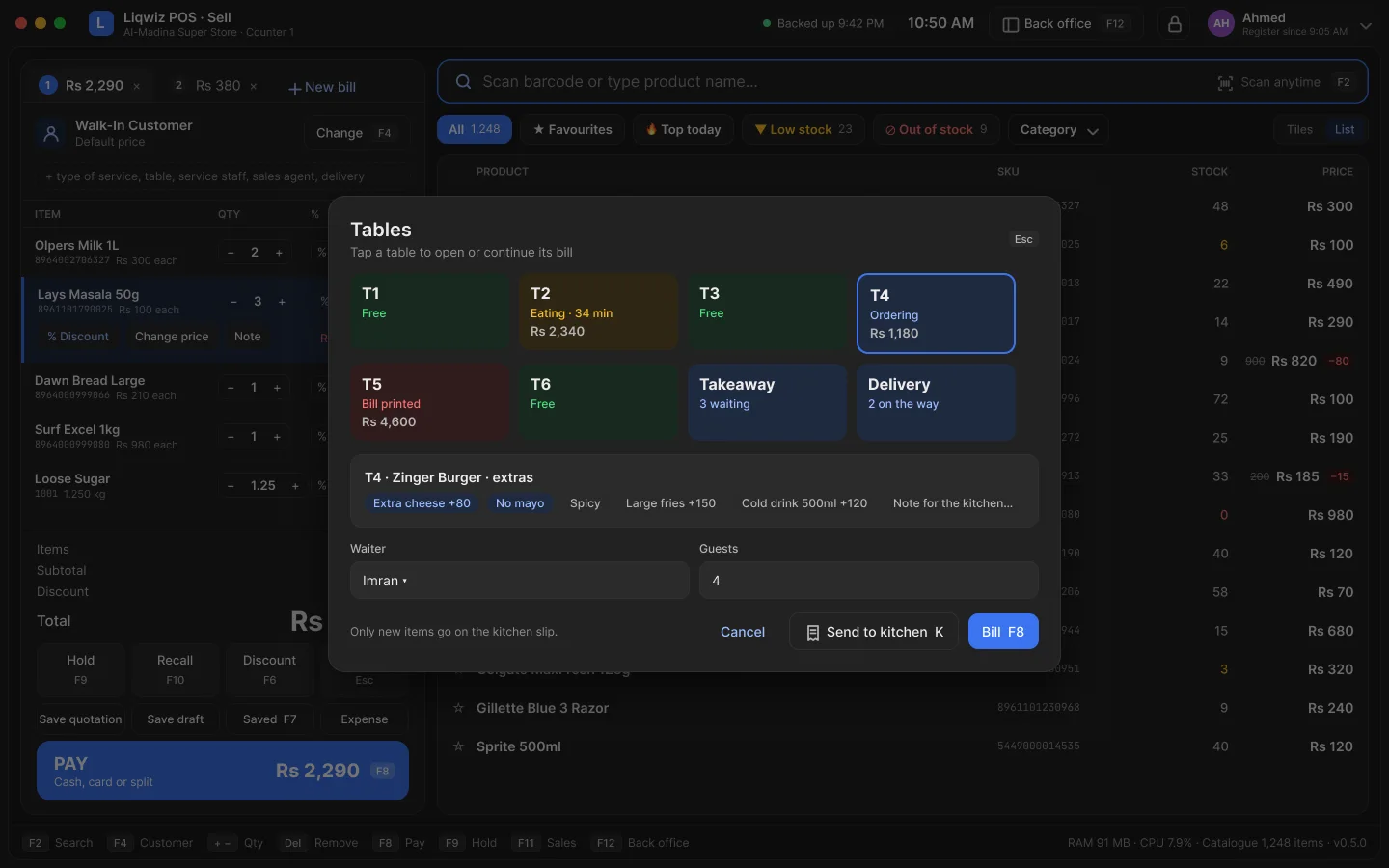Toggle the Extra cheese +80 extra
Screen dimensions: 1389x868
coord(422,503)
